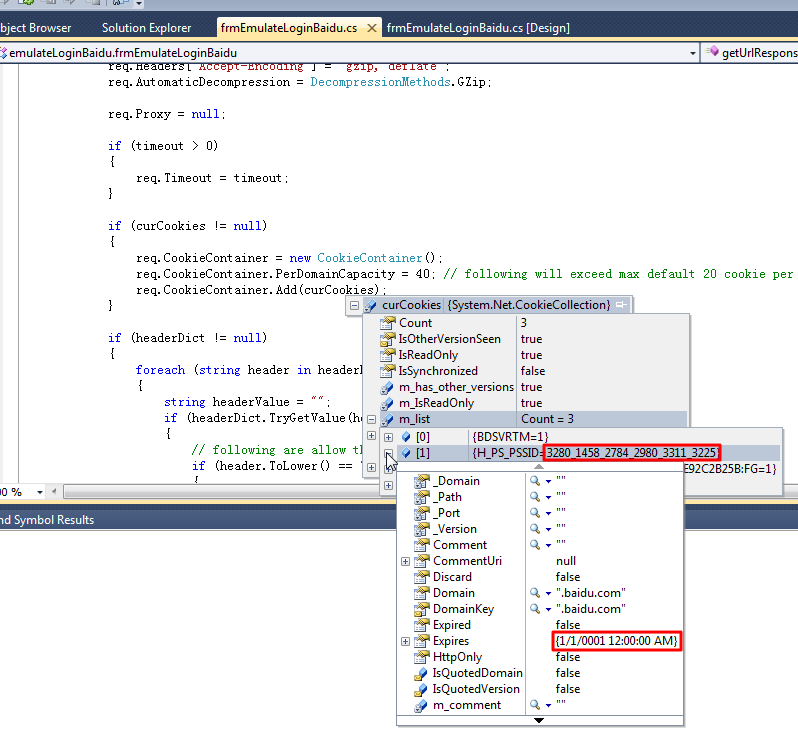Open visualizer dropdown arrow for _Domain
798x745 pixels.
tap(548, 481)
